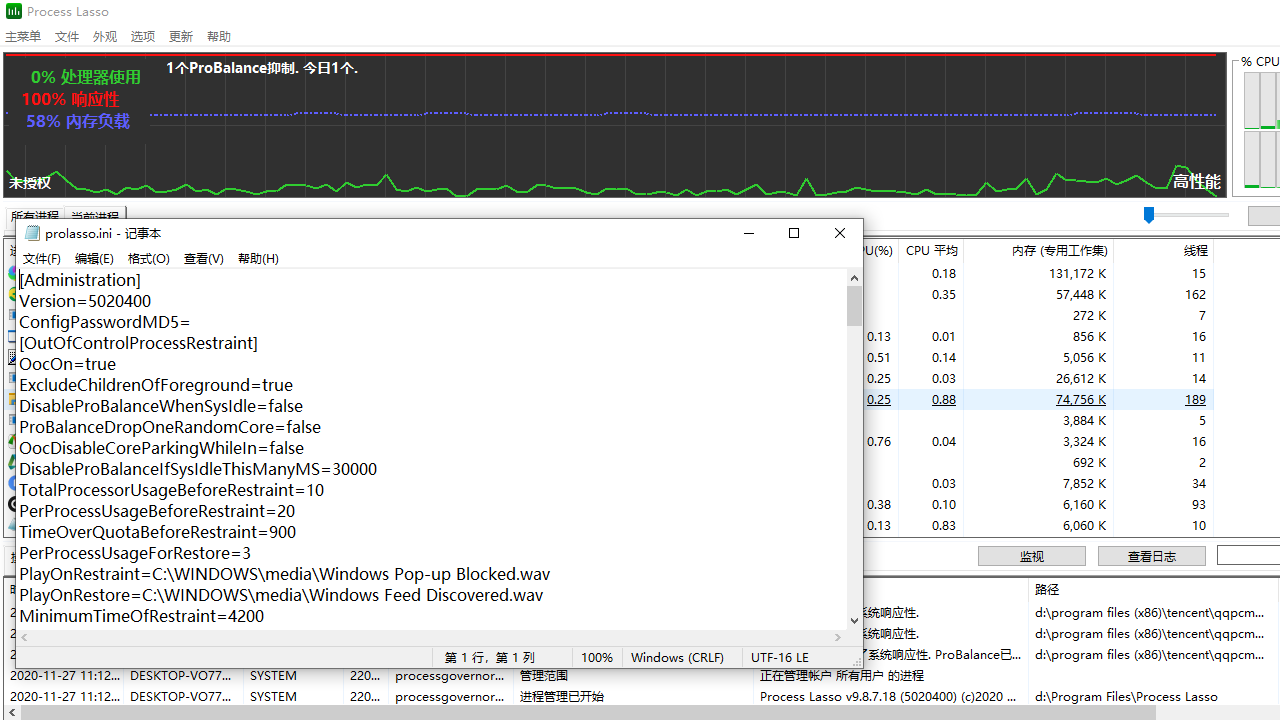
Task: Open the 选项 menu in Process Lasso
Action: (143, 37)
